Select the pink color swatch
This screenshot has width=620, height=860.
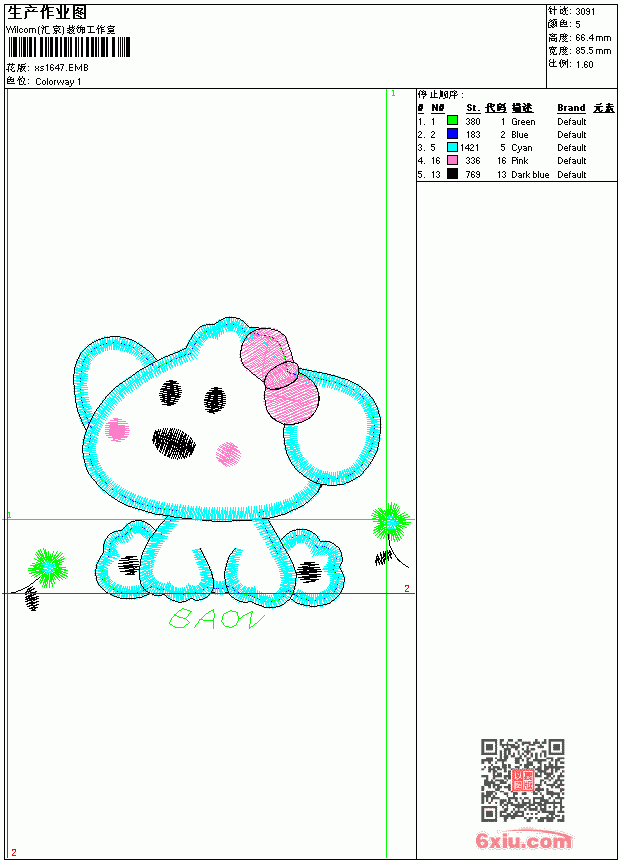click(452, 160)
